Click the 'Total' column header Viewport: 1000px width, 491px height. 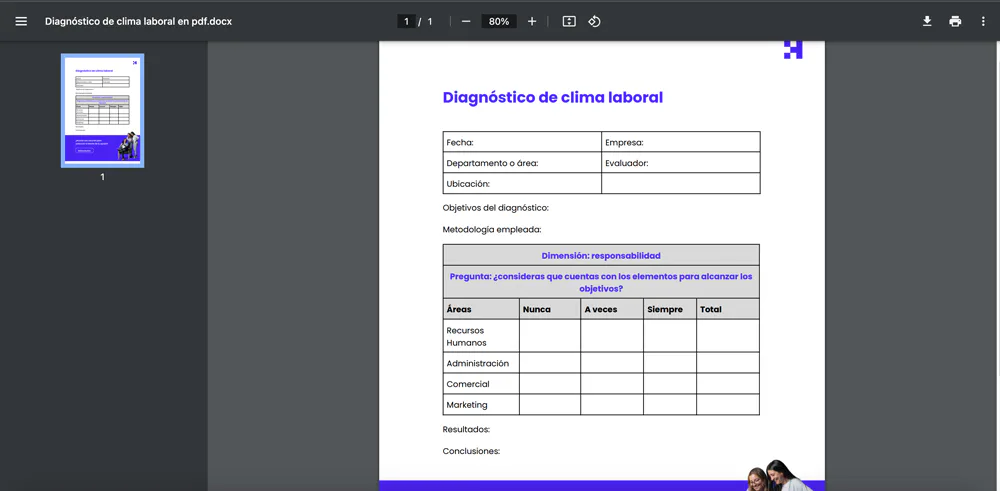[728, 309]
